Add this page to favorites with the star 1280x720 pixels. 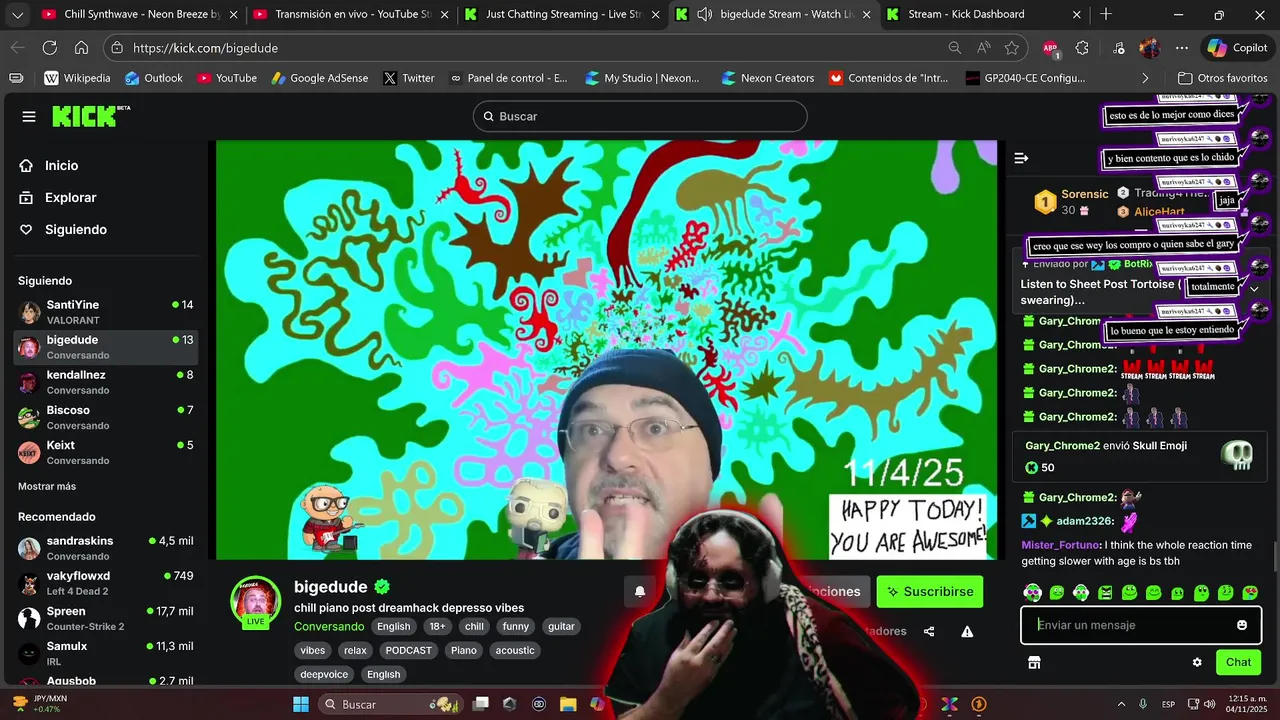click(1012, 48)
